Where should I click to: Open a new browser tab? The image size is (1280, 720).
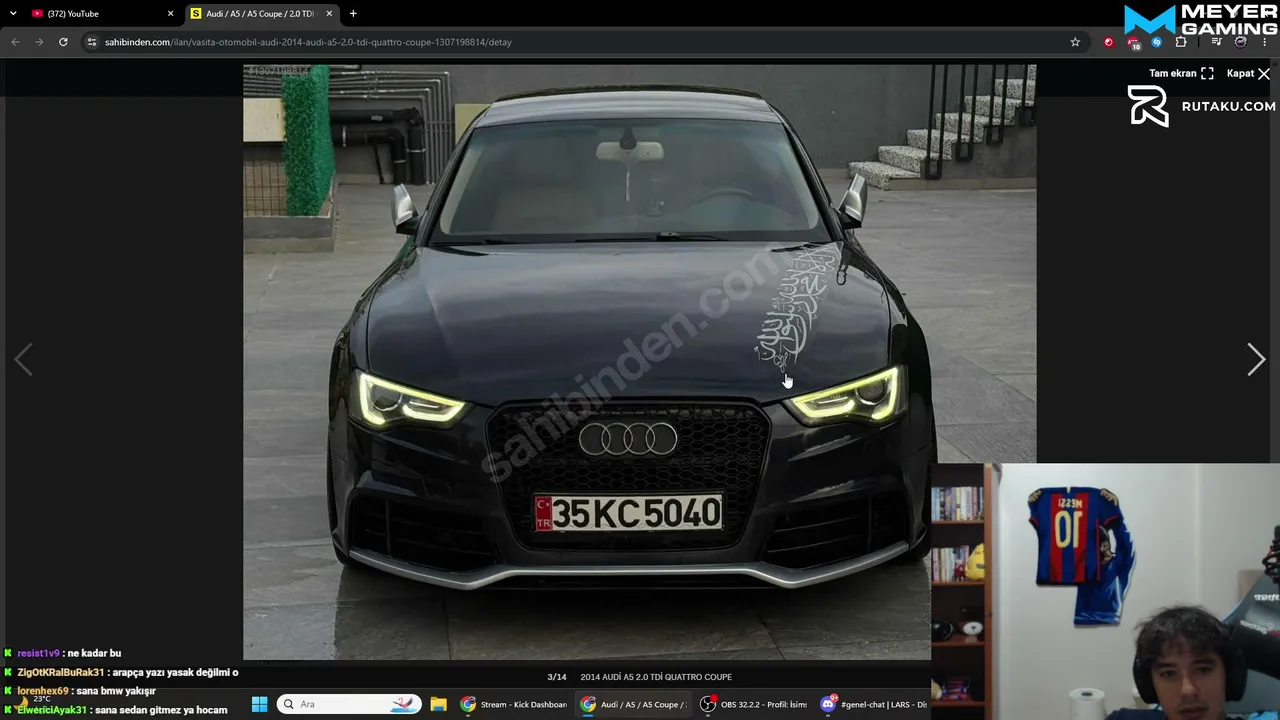tap(353, 14)
